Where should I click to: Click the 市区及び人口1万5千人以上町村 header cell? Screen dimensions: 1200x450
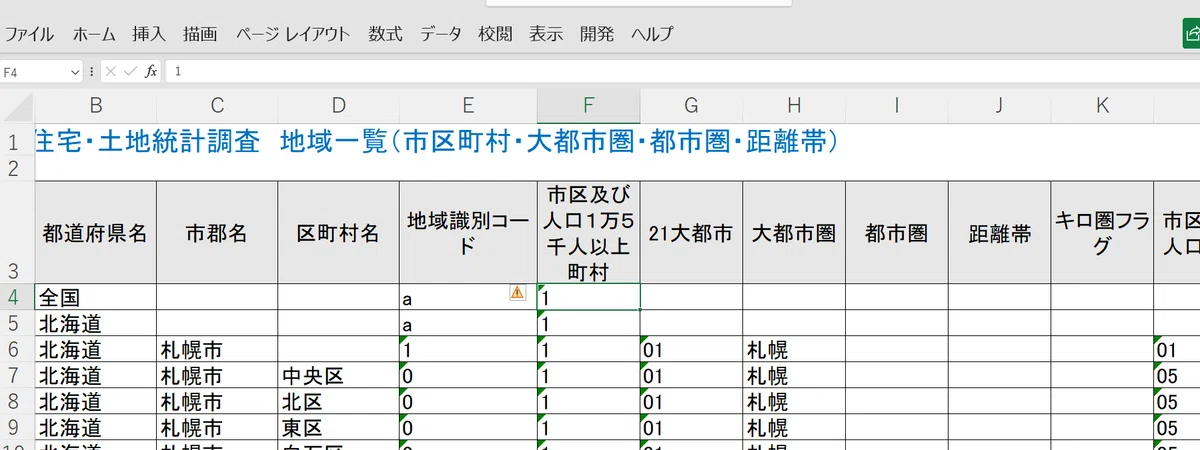click(x=589, y=233)
